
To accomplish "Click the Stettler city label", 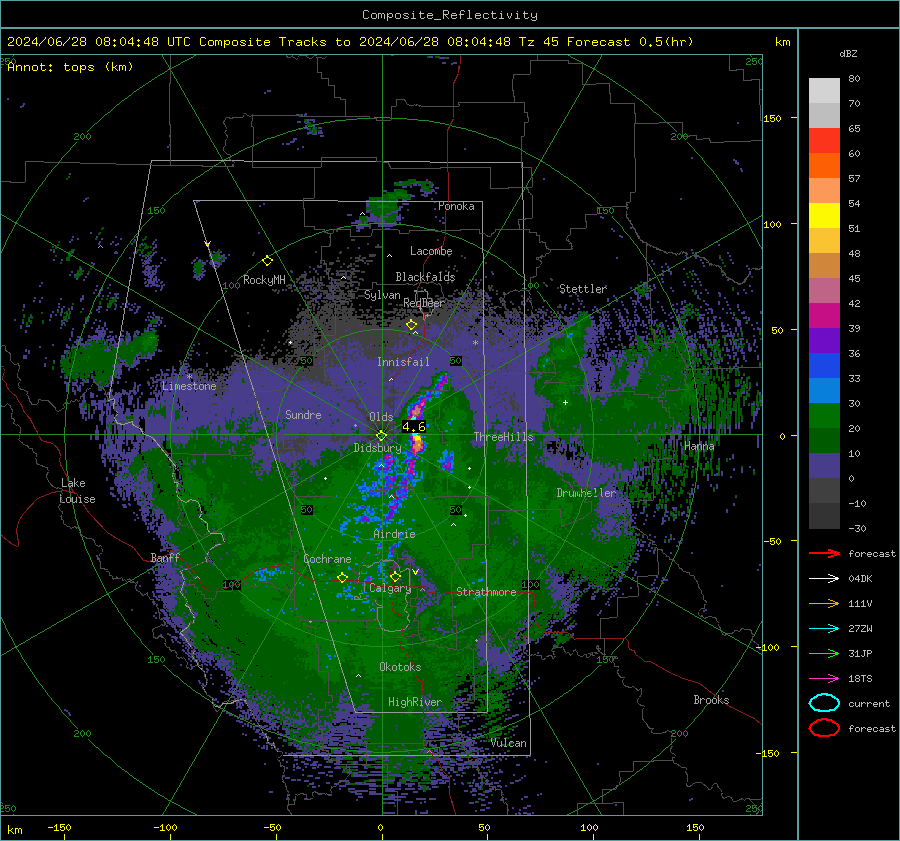I will 583,289.
